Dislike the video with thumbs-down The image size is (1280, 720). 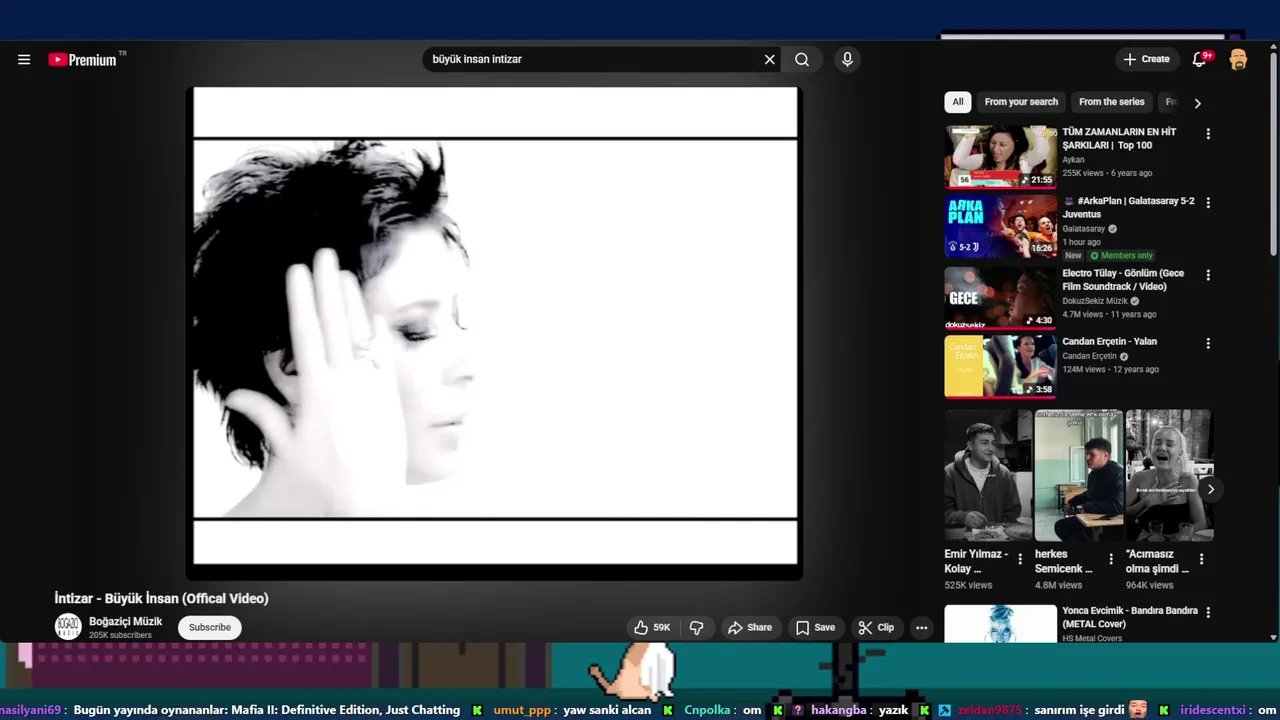tap(697, 628)
